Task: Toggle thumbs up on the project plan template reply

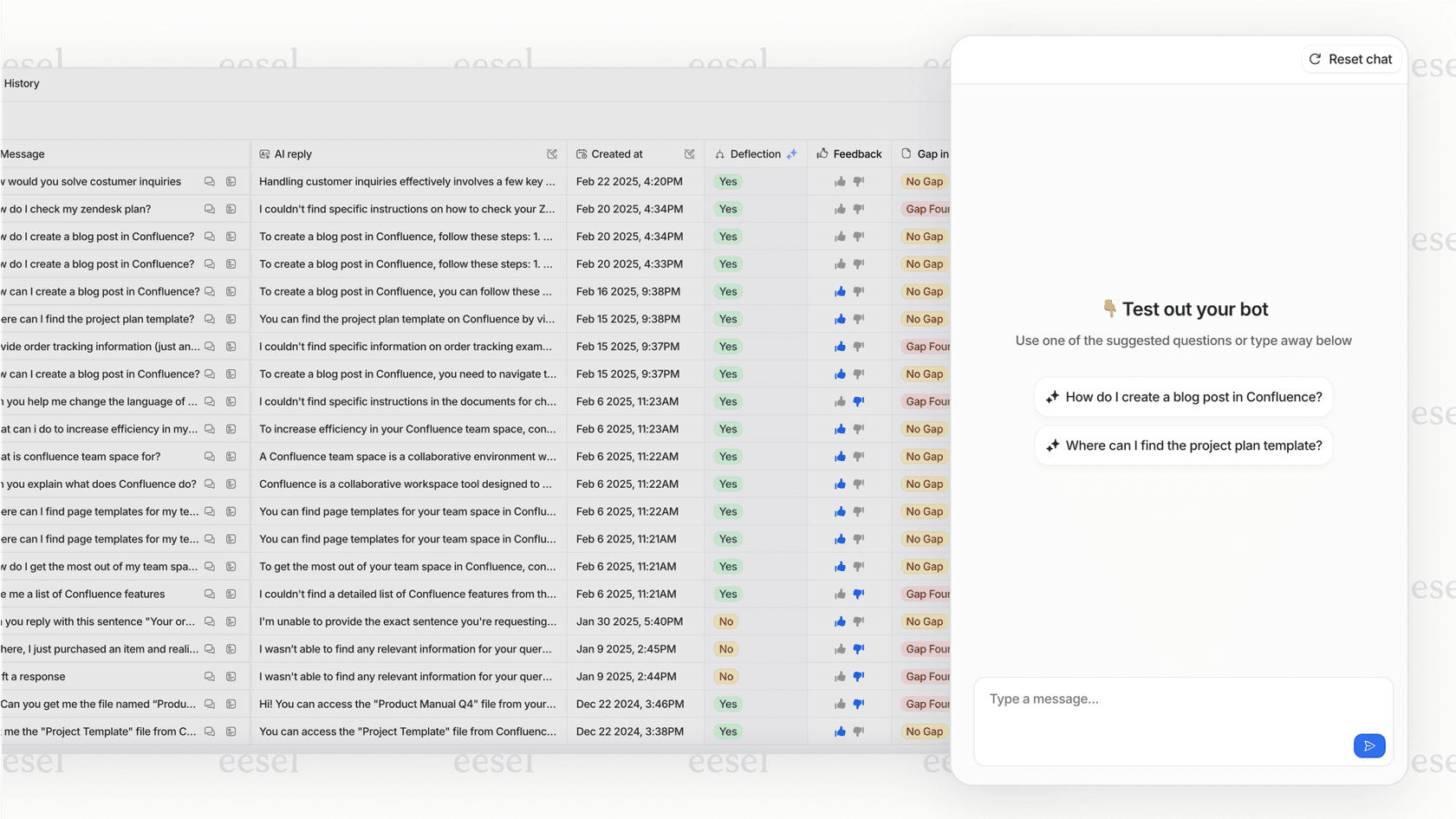Action: point(838,319)
